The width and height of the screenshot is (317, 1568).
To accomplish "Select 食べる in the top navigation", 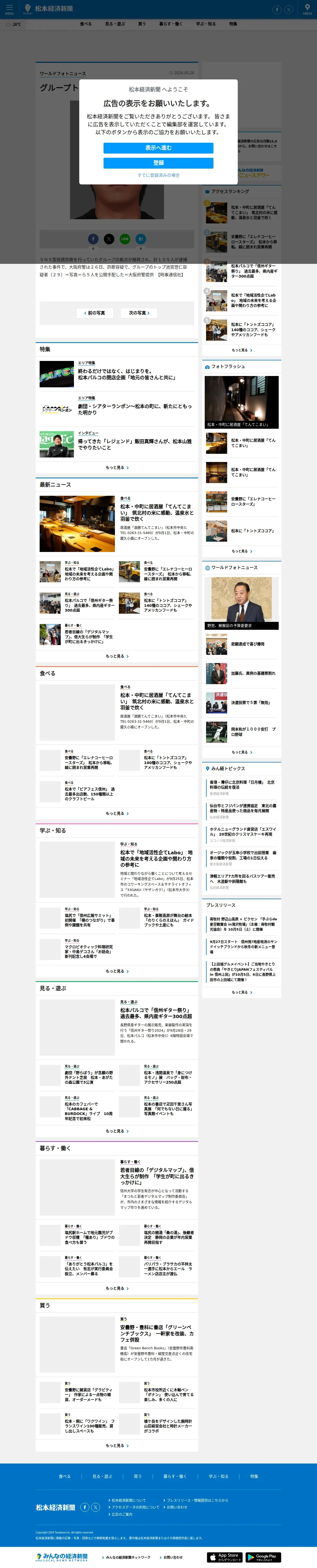I will coord(86,24).
